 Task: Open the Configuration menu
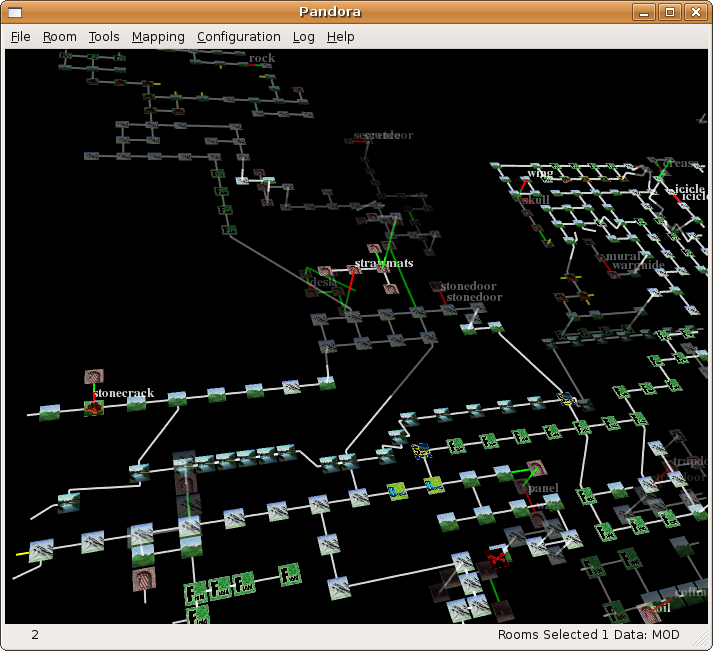click(x=239, y=37)
